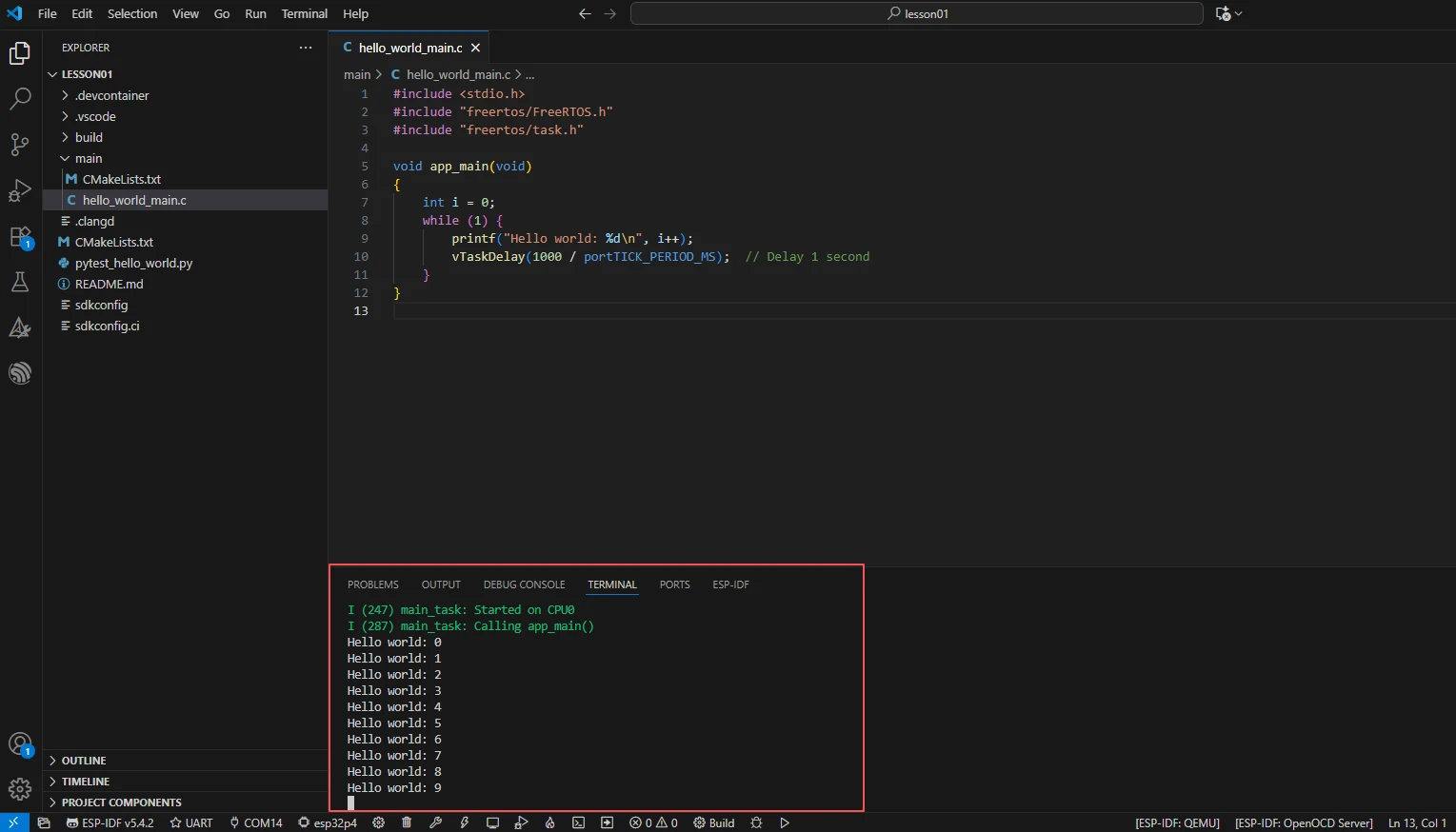This screenshot has height=832, width=1456.
Task: Change the esp32p4 target in status bar
Action: [327, 822]
